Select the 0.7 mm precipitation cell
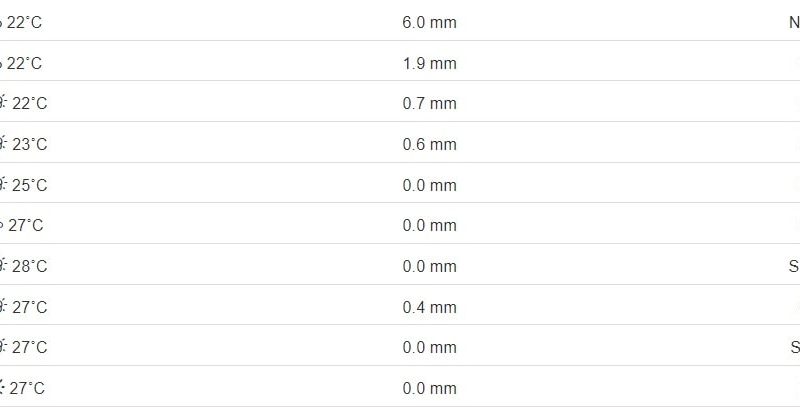This screenshot has width=800, height=407. pos(429,103)
